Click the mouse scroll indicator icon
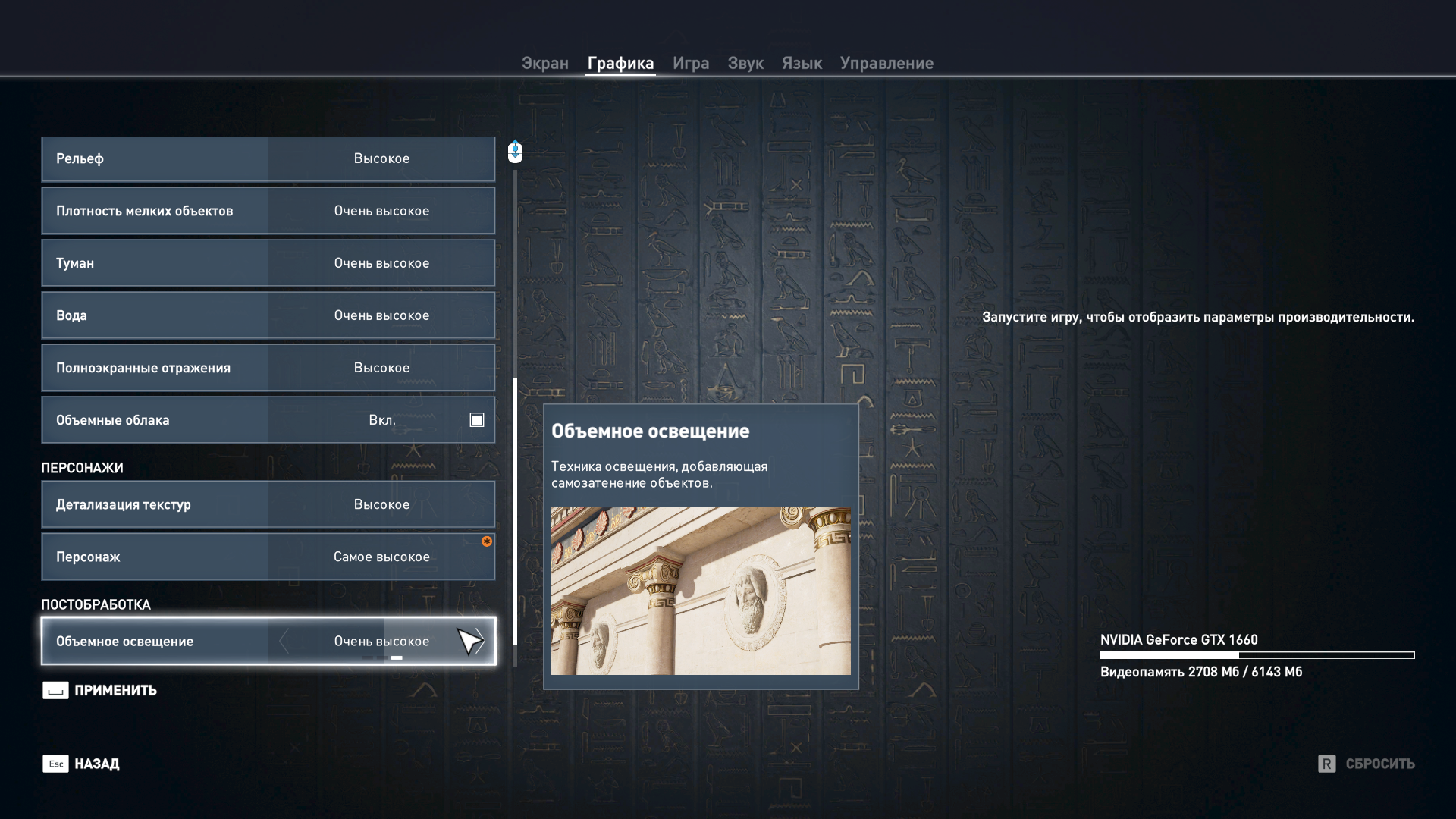Viewport: 1456px width, 819px height. pyautogui.click(x=515, y=152)
